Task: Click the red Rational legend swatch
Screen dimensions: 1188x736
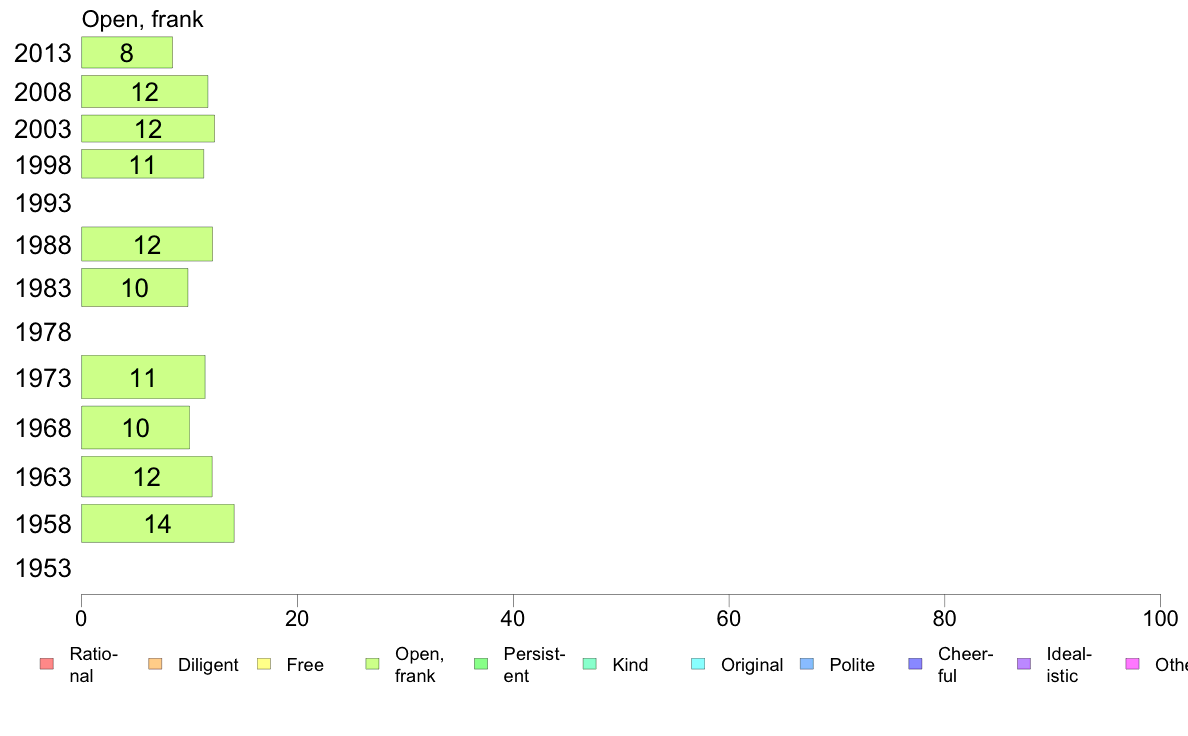Action: coord(47,664)
